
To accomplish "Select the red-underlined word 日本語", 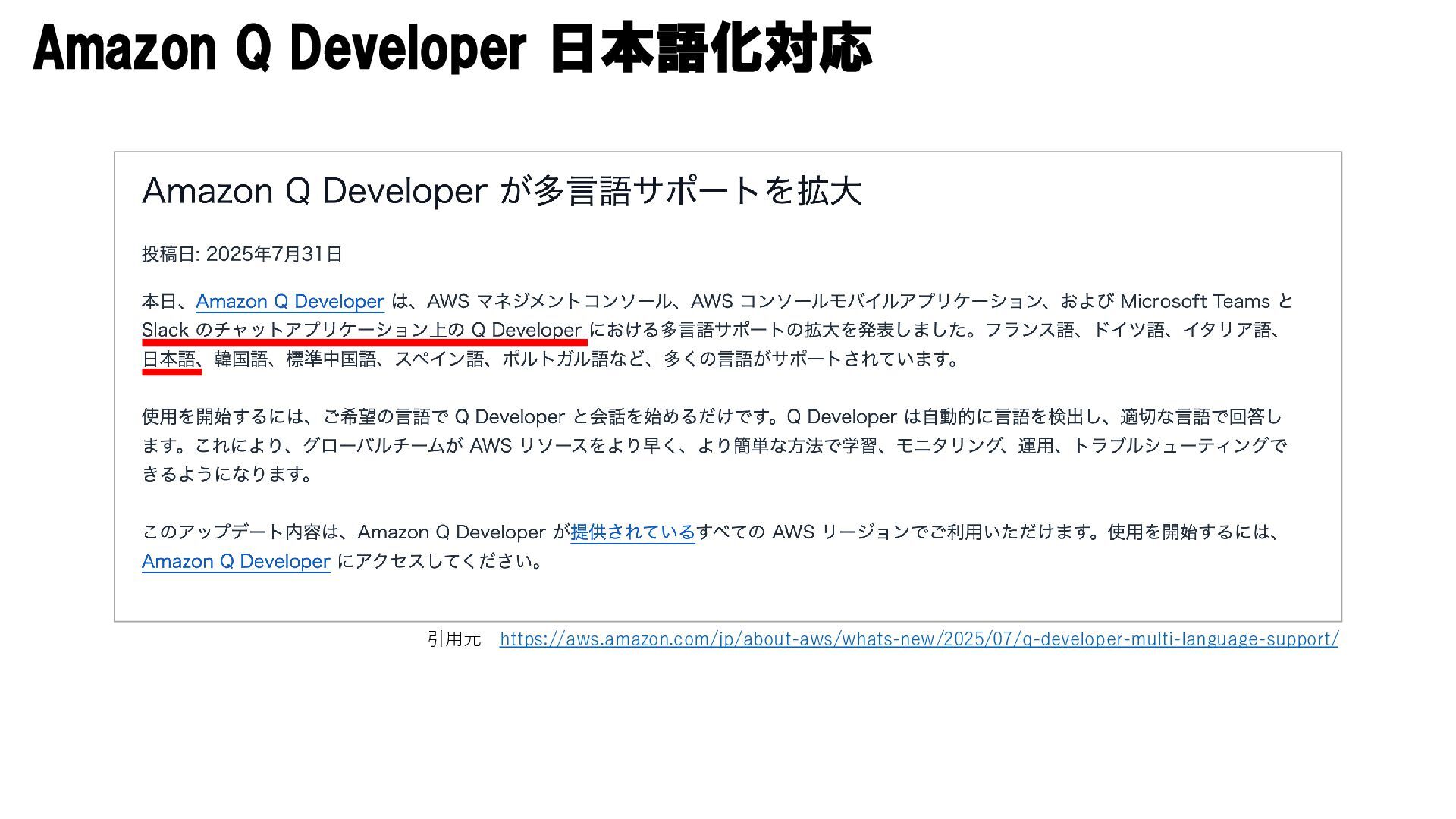I will tap(168, 359).
